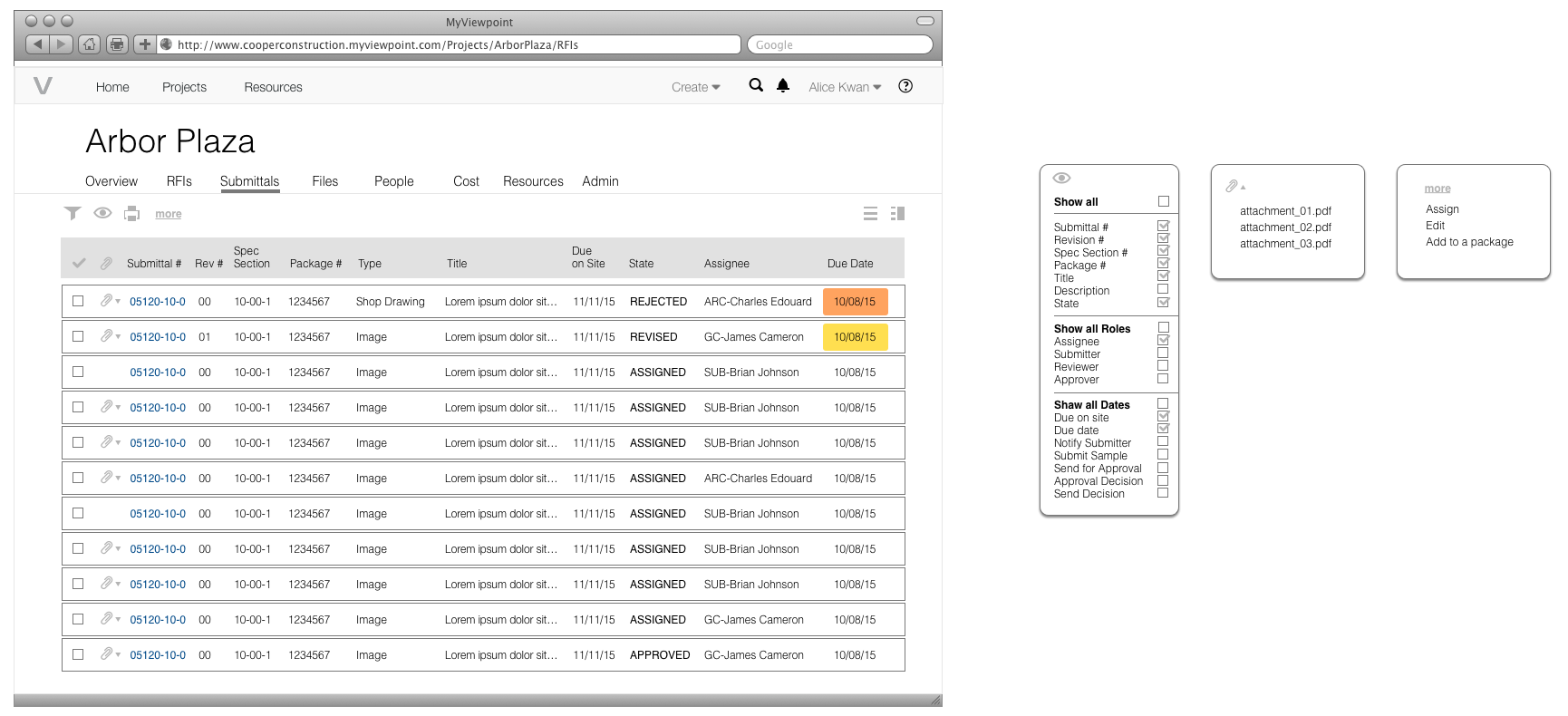Image resolution: width=1568 pixels, height=716 pixels.
Task: Expand attachments for the Shop Drawing row
Action: (110, 300)
